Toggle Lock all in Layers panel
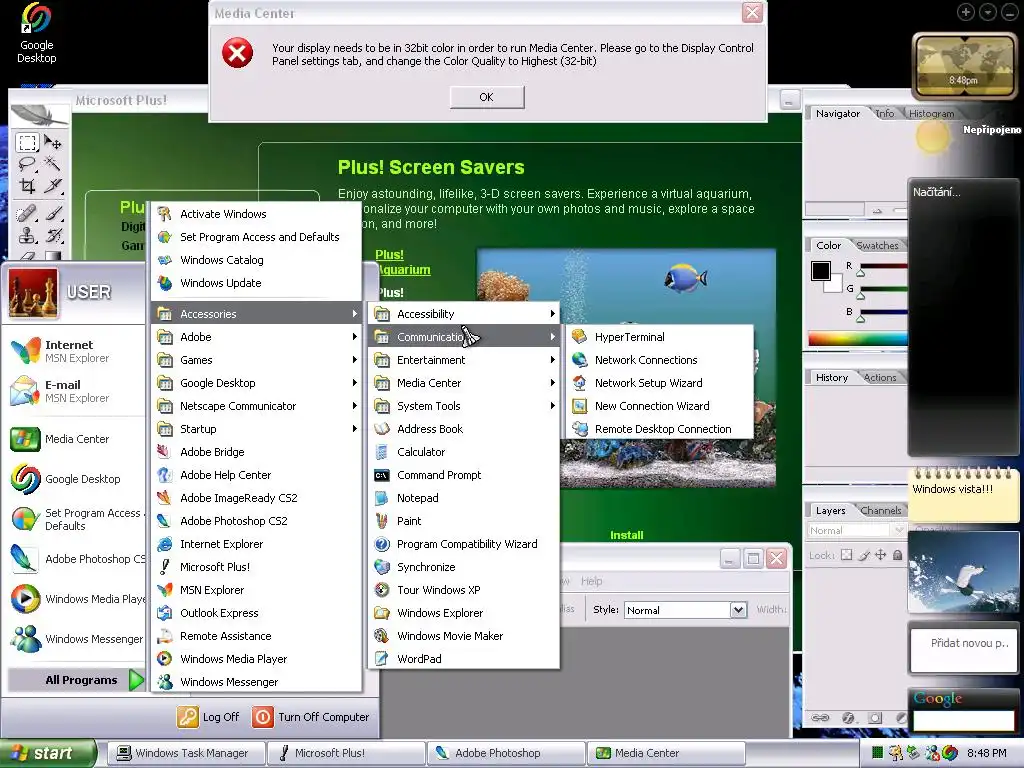Viewport: 1024px width, 768px height. coord(898,555)
